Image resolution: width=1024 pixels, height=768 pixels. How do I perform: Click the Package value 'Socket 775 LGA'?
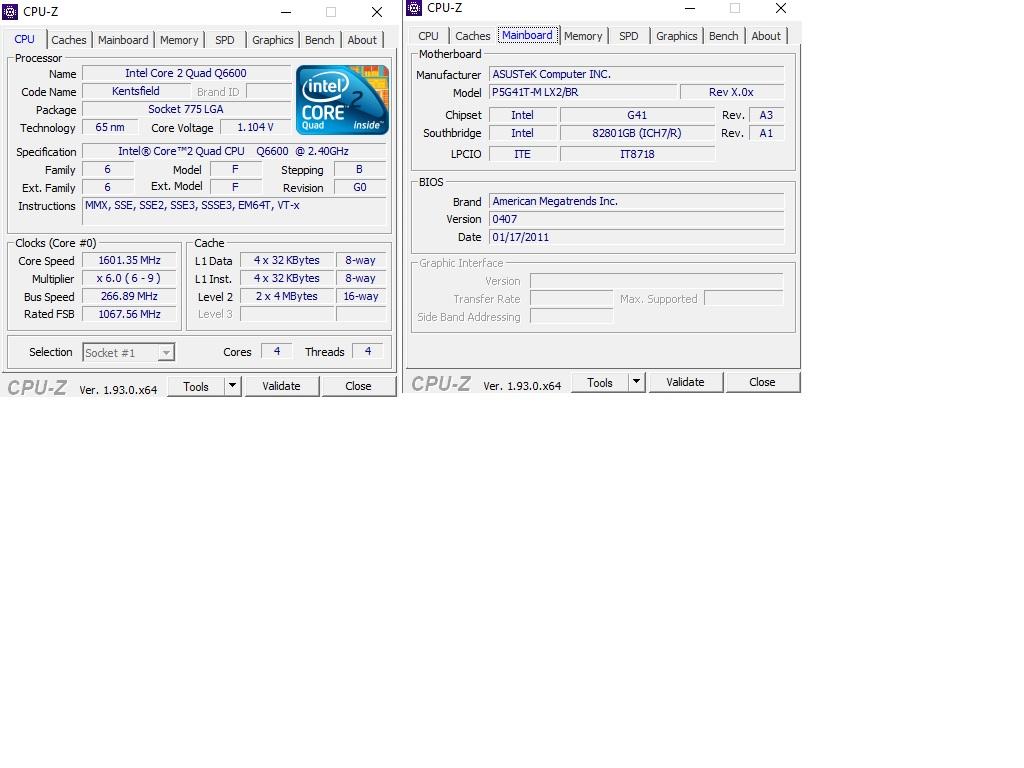click(x=186, y=109)
